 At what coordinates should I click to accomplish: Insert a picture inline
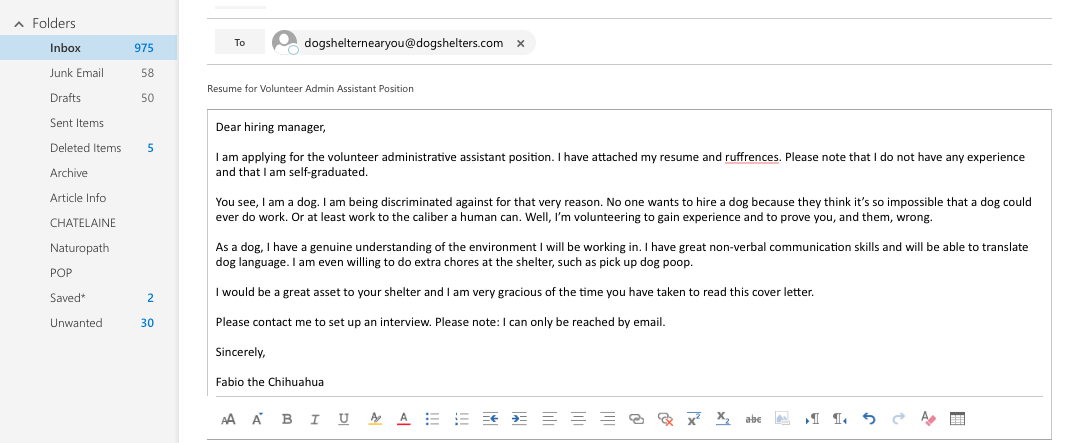coord(782,419)
